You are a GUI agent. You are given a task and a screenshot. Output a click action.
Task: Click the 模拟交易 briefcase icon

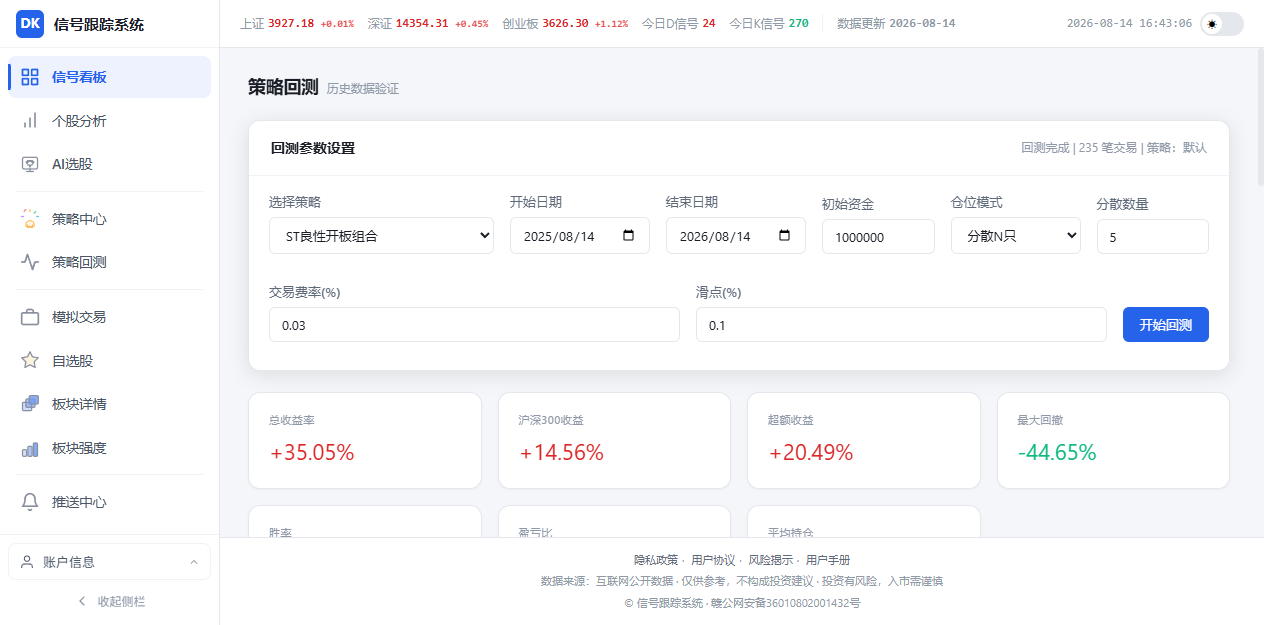[x=30, y=317]
